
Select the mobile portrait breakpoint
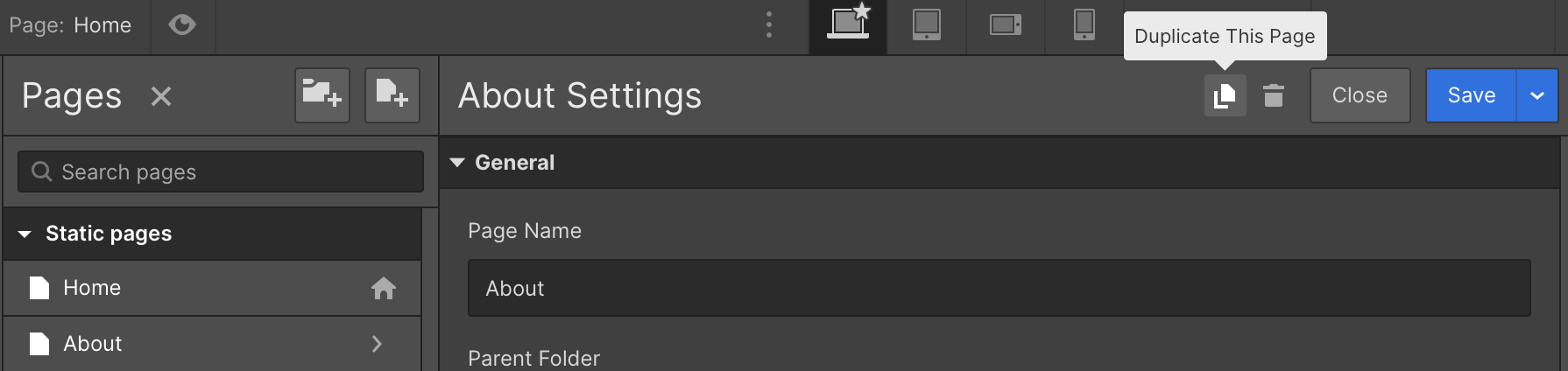(1084, 26)
